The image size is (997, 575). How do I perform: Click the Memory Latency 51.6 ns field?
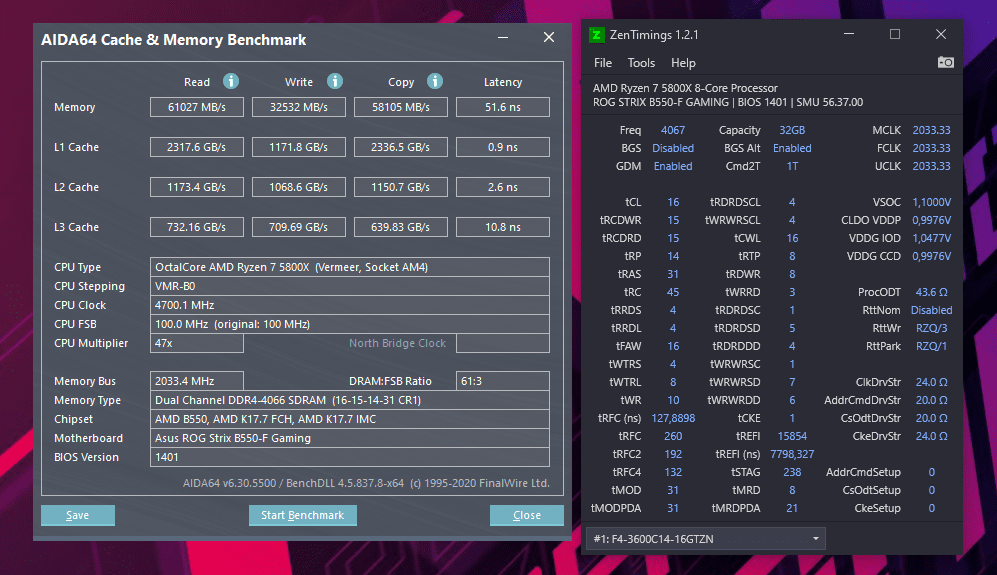tap(503, 107)
